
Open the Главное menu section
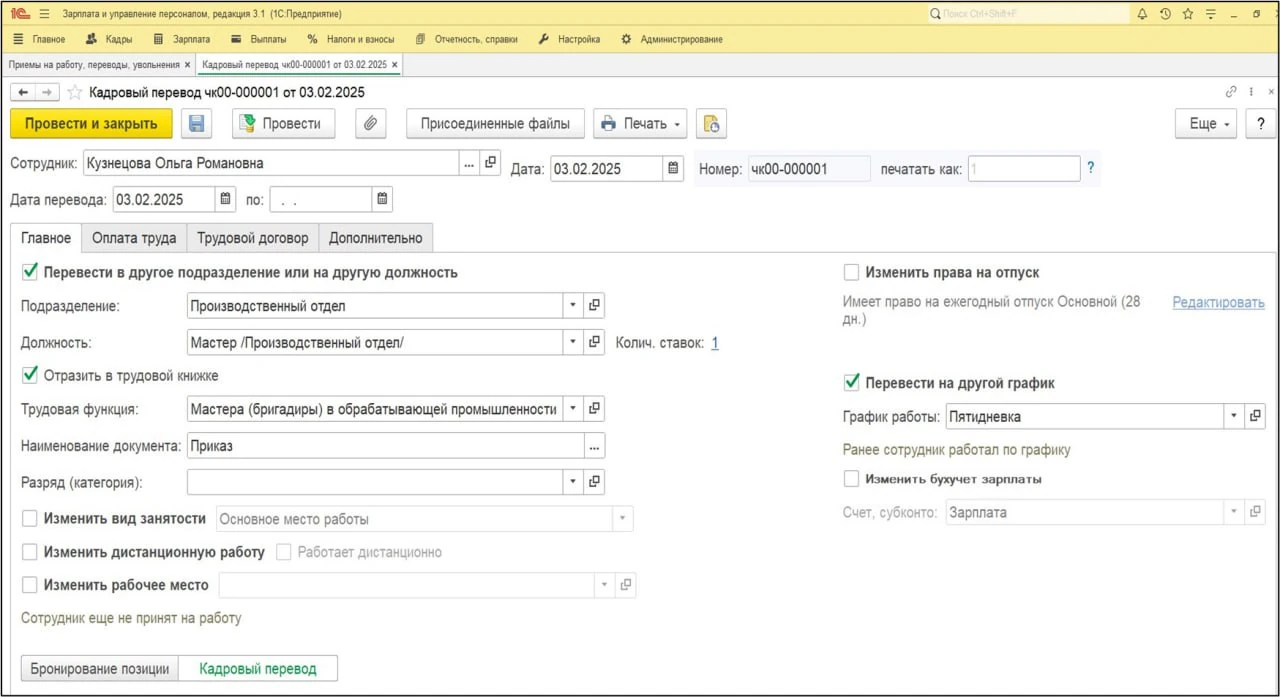pyautogui.click(x=39, y=39)
